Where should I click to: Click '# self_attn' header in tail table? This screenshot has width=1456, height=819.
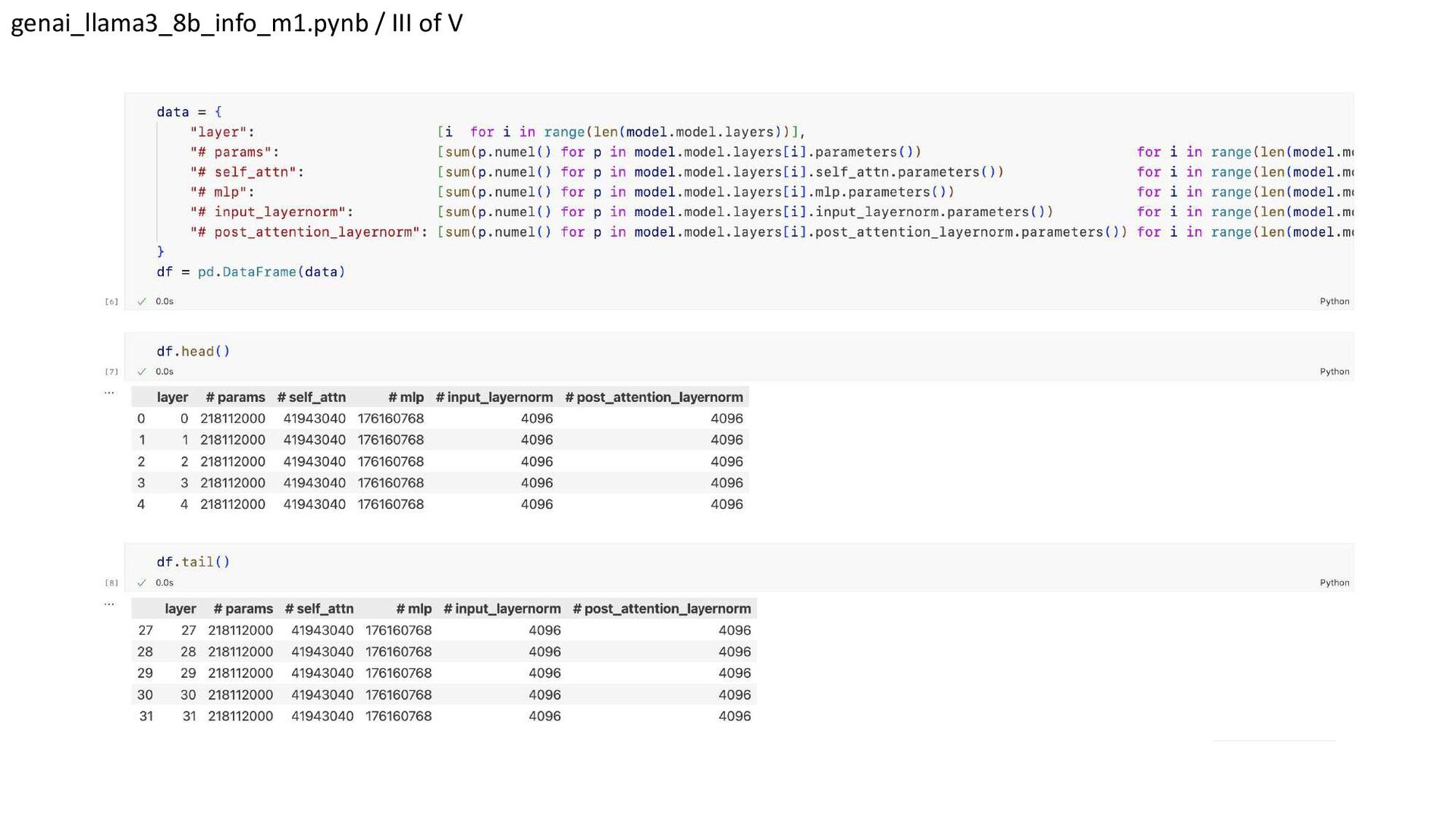click(319, 609)
